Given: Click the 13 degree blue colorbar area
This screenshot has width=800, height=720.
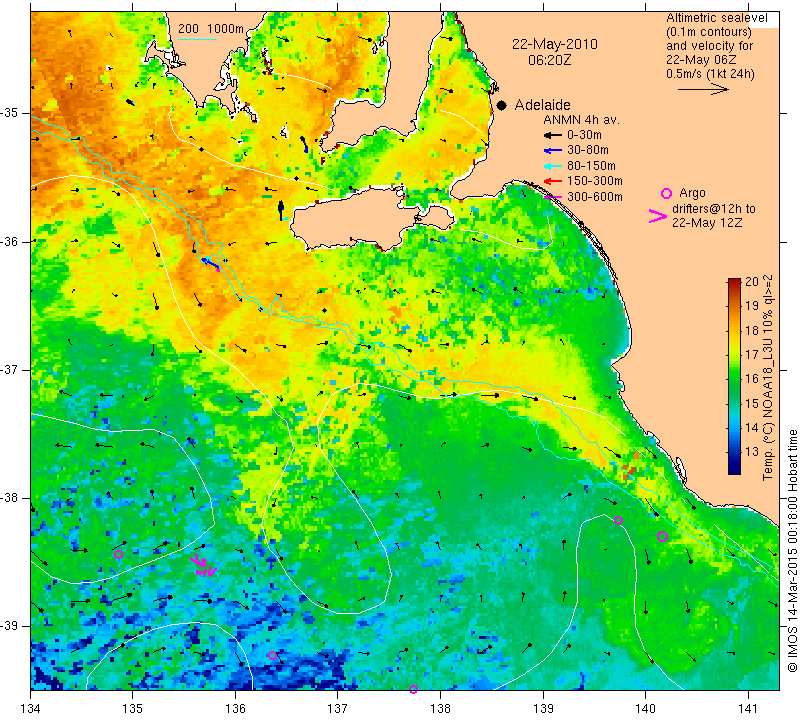Looking at the screenshot, I should (x=734, y=452).
